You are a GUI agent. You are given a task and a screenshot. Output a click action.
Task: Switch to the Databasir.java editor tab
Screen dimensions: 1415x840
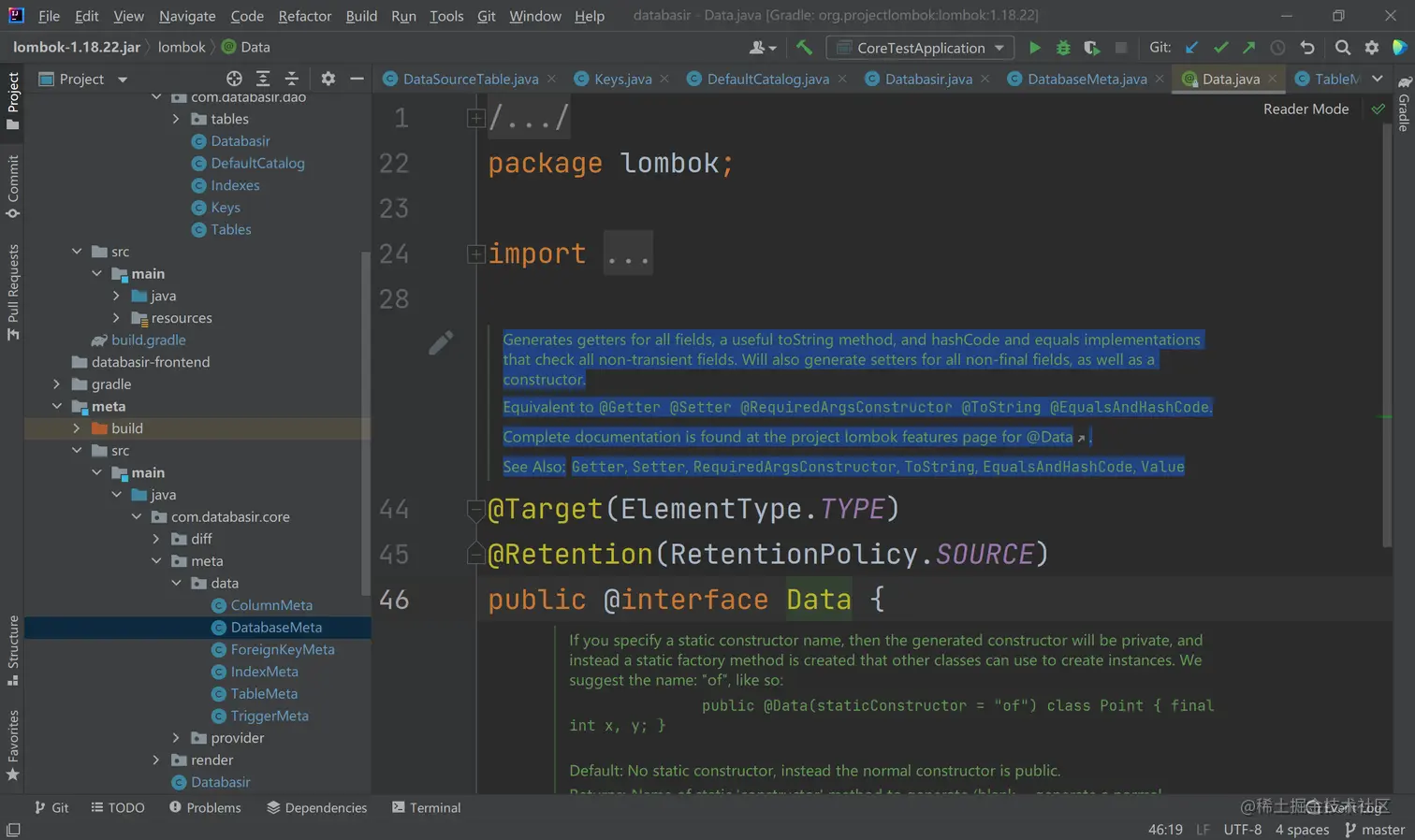click(x=927, y=80)
